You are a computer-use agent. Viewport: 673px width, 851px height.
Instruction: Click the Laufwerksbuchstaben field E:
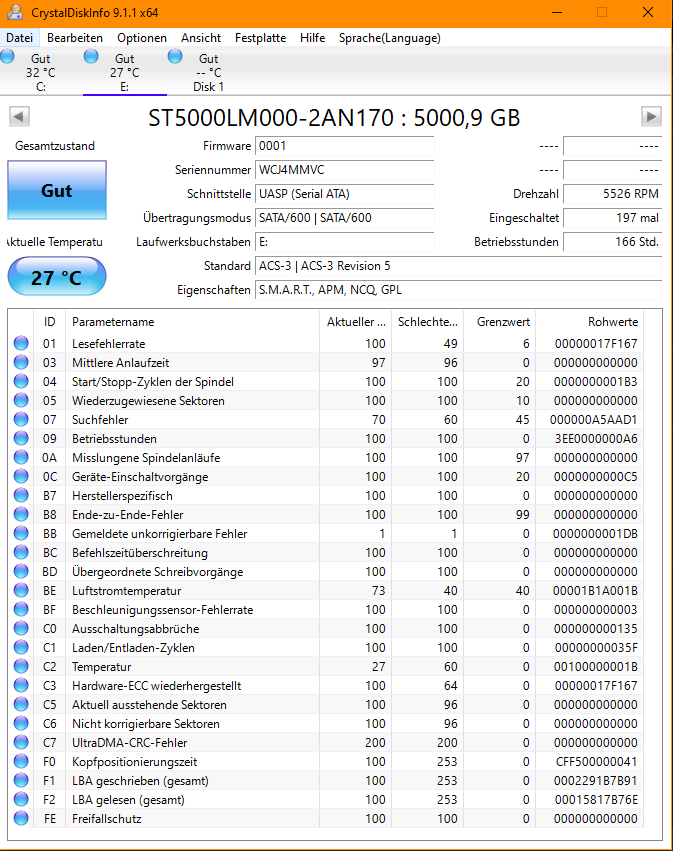[345, 242]
